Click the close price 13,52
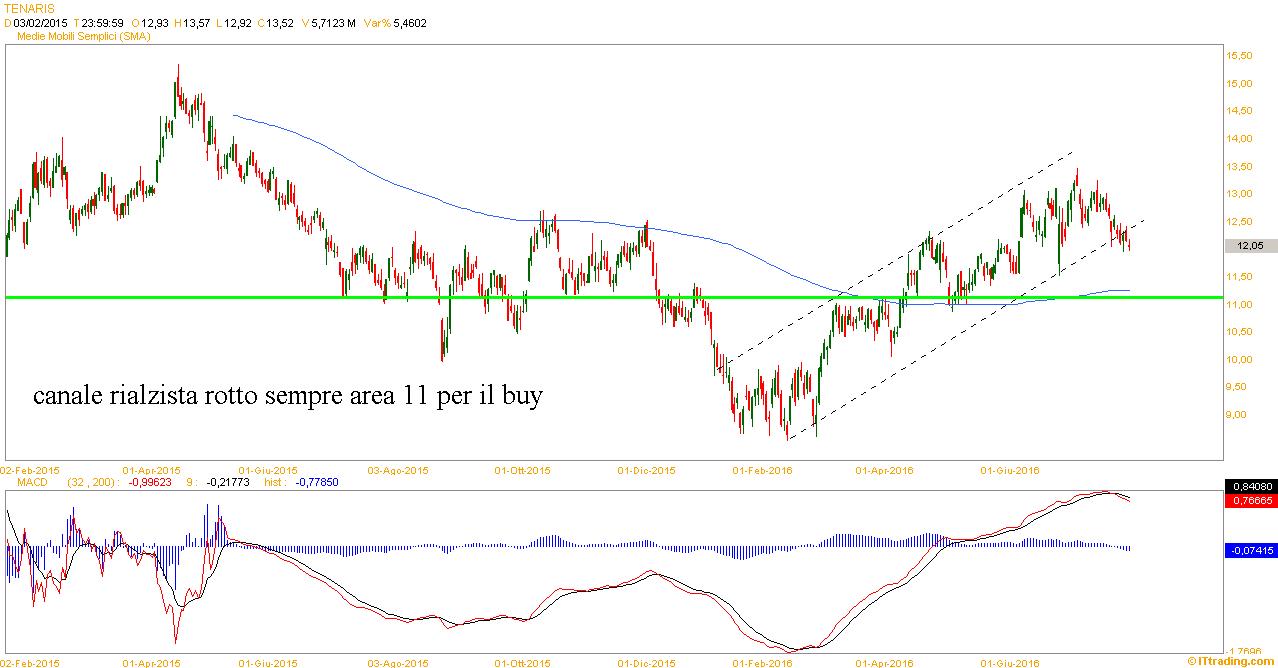Image resolution: width=1278 pixels, height=668 pixels. click(279, 22)
